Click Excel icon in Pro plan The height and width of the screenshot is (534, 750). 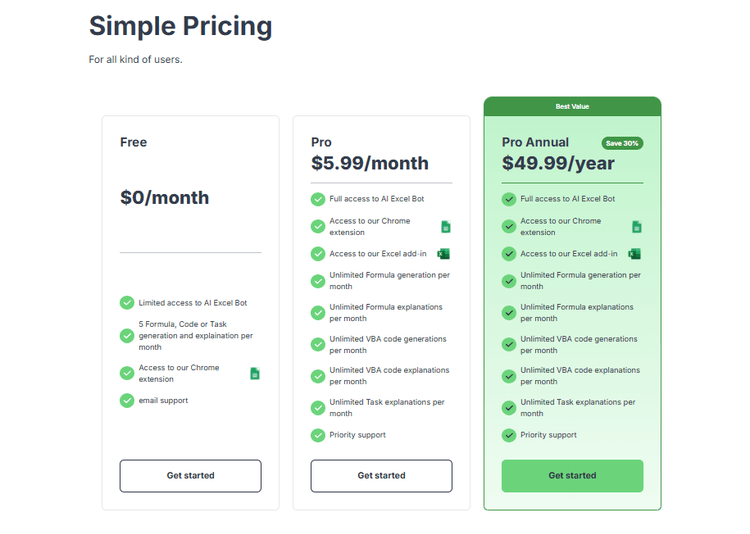coord(443,254)
